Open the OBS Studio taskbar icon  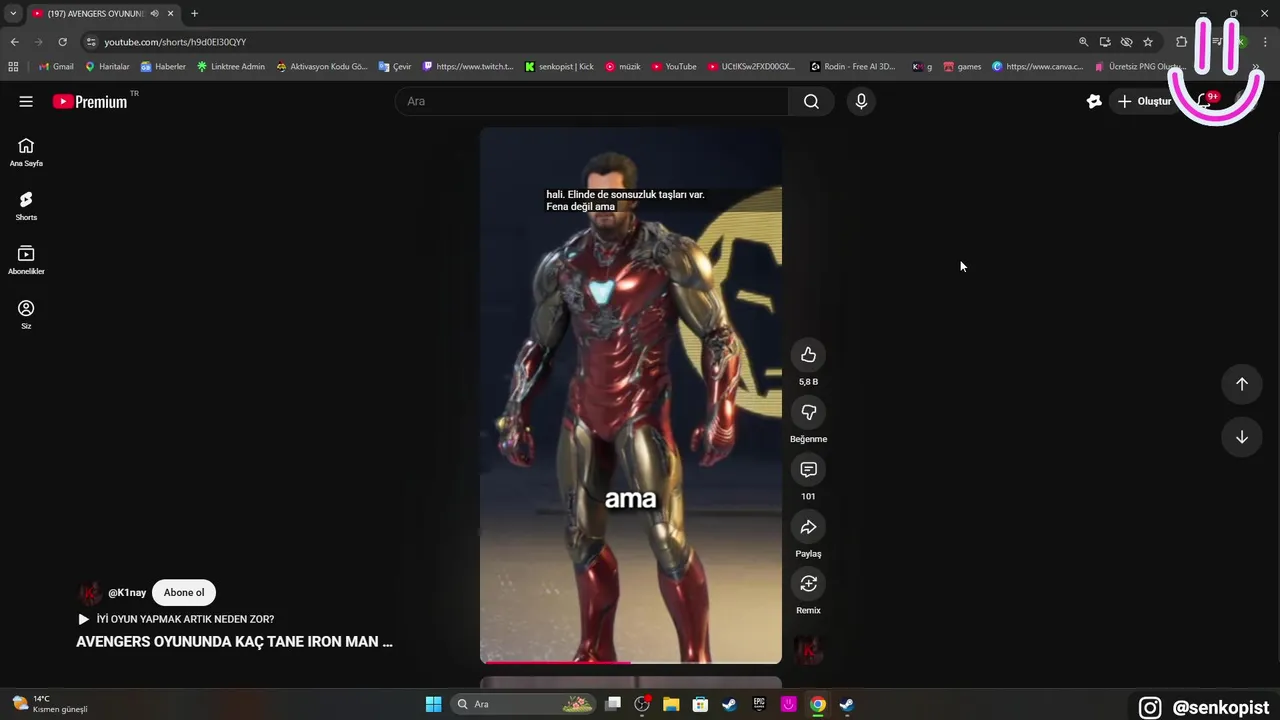642,704
